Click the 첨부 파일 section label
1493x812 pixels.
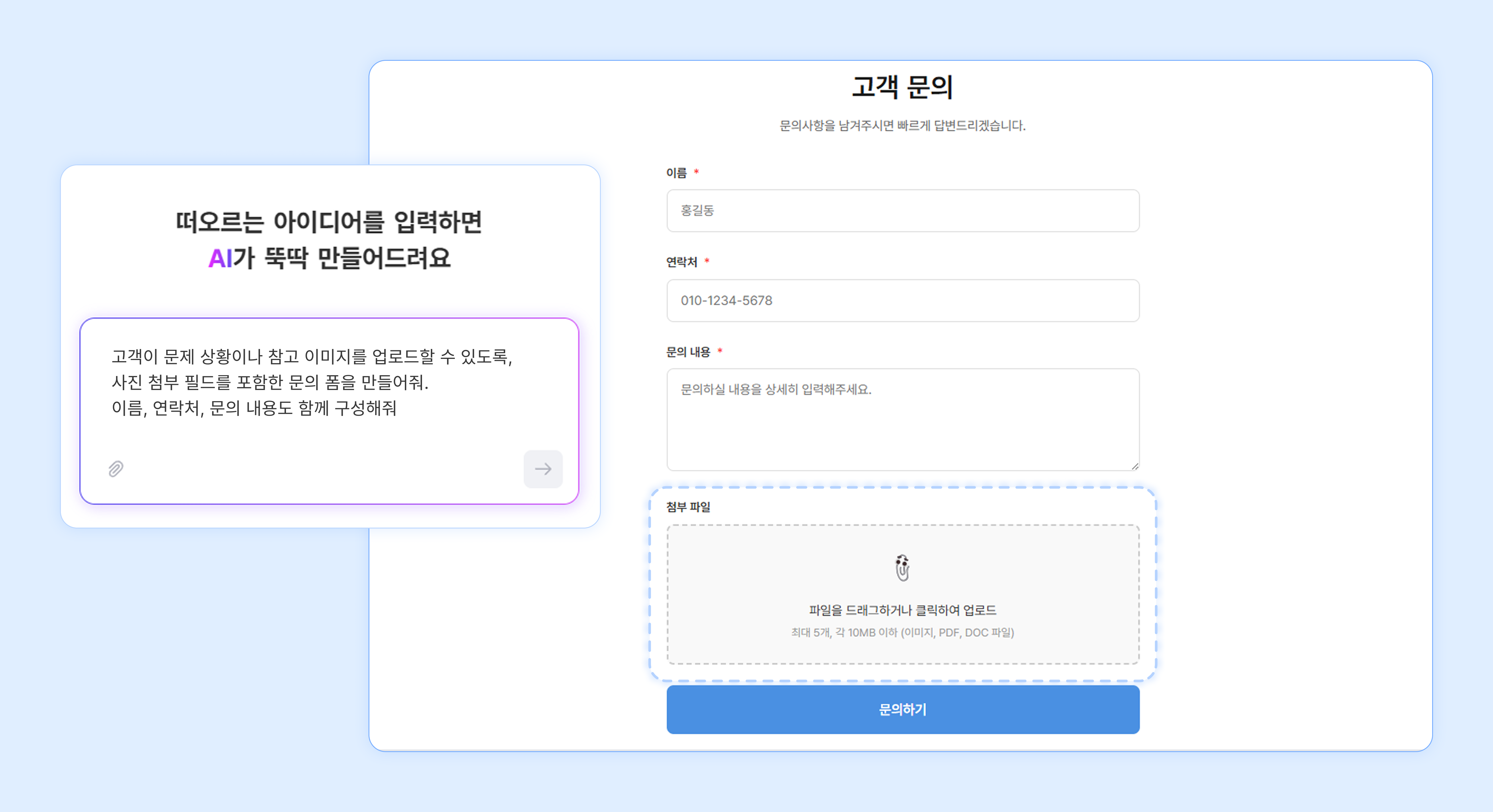pyautogui.click(x=688, y=507)
